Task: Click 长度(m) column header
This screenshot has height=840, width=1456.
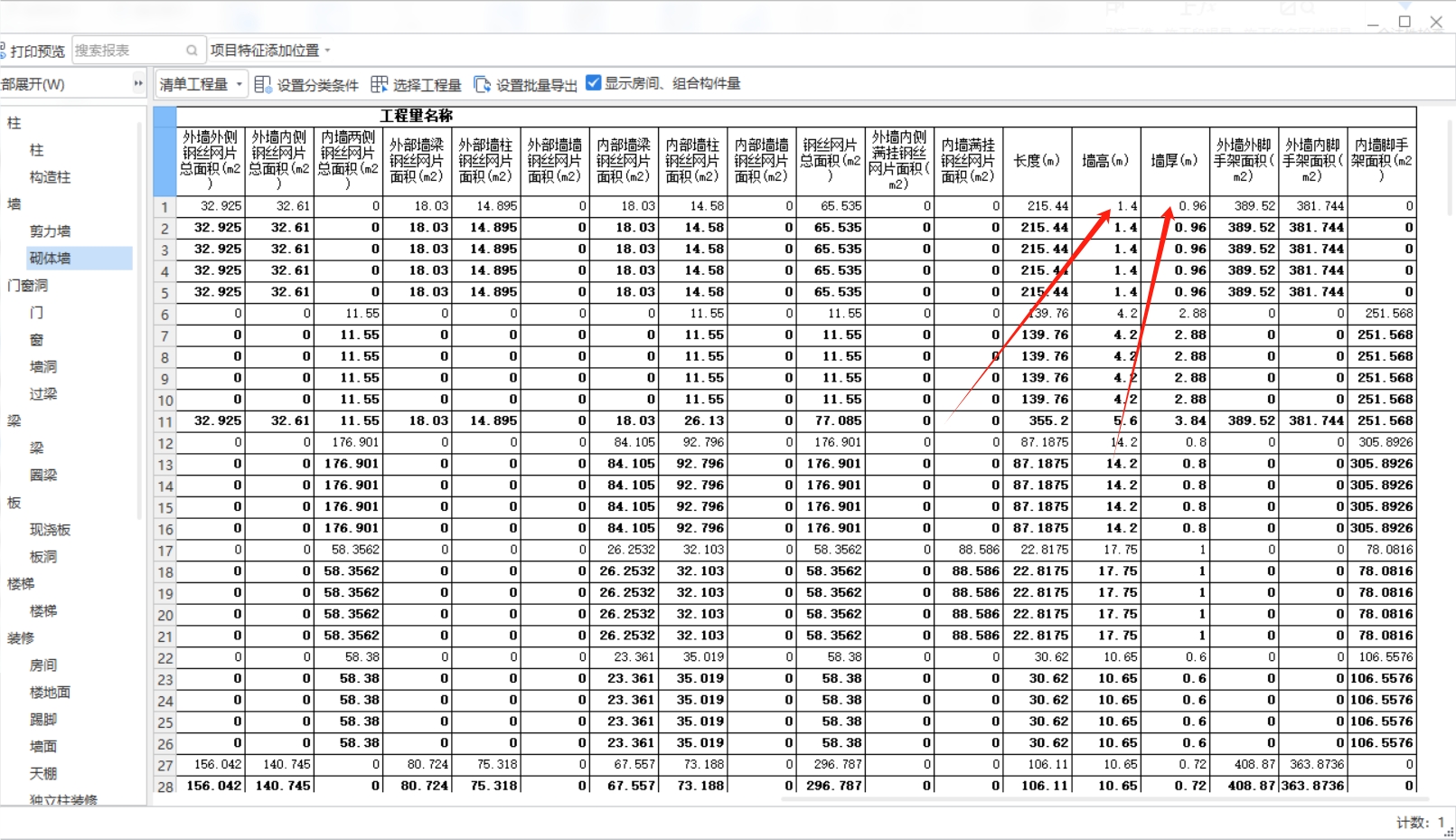Action: [x=1038, y=160]
